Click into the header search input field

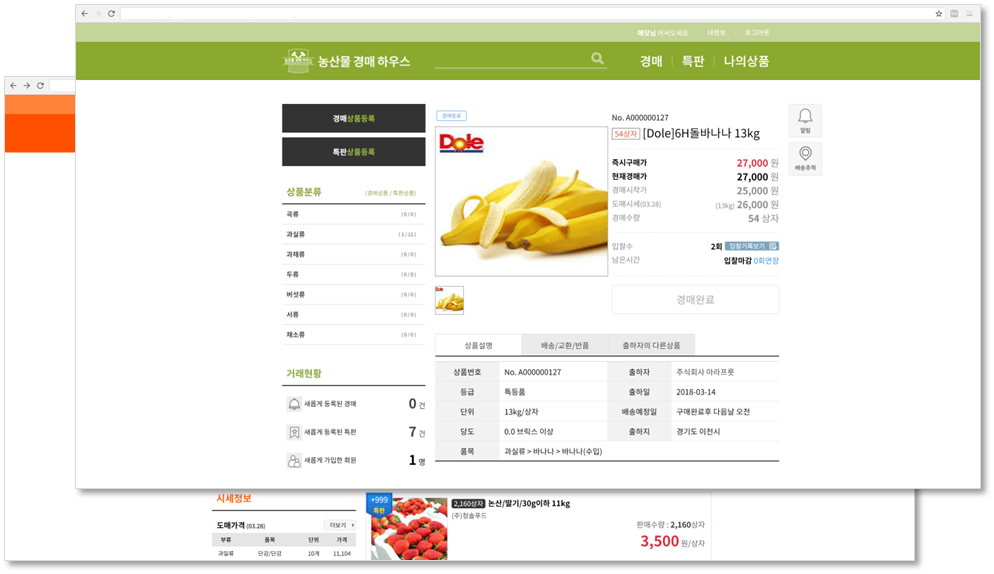(x=512, y=59)
